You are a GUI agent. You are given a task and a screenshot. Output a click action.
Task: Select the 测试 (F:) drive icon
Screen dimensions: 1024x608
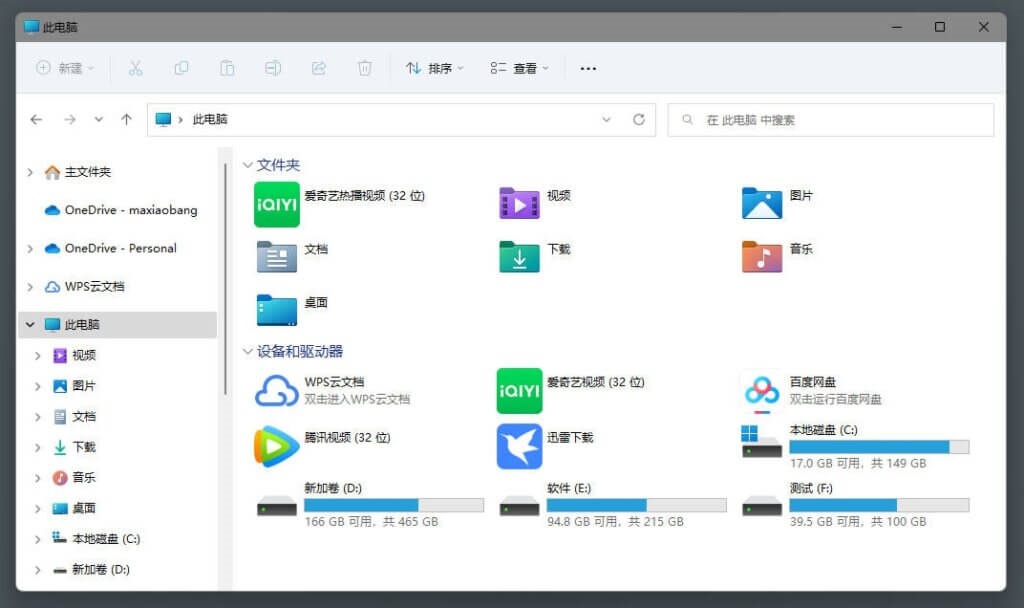point(761,505)
